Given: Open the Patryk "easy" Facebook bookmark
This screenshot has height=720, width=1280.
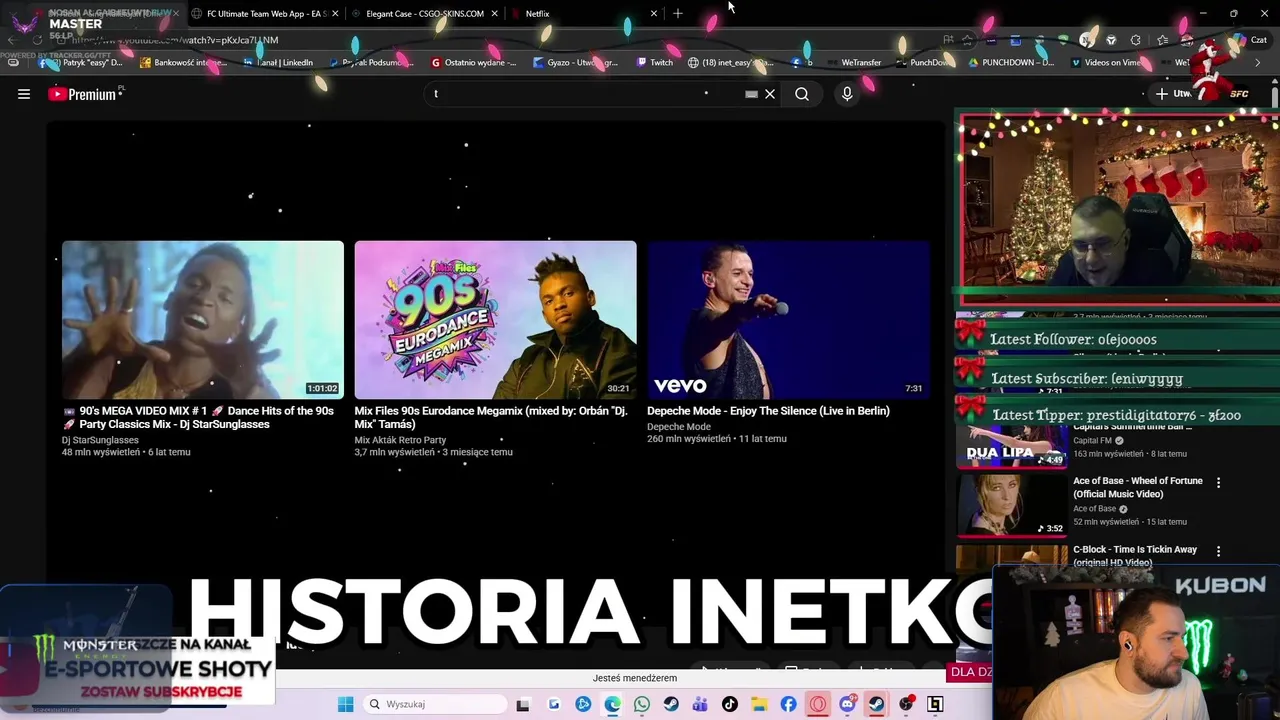Looking at the screenshot, I should (80, 62).
